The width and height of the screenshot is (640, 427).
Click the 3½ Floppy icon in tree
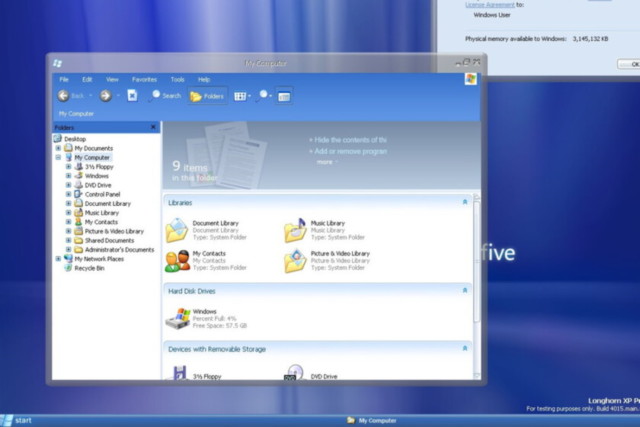78,167
